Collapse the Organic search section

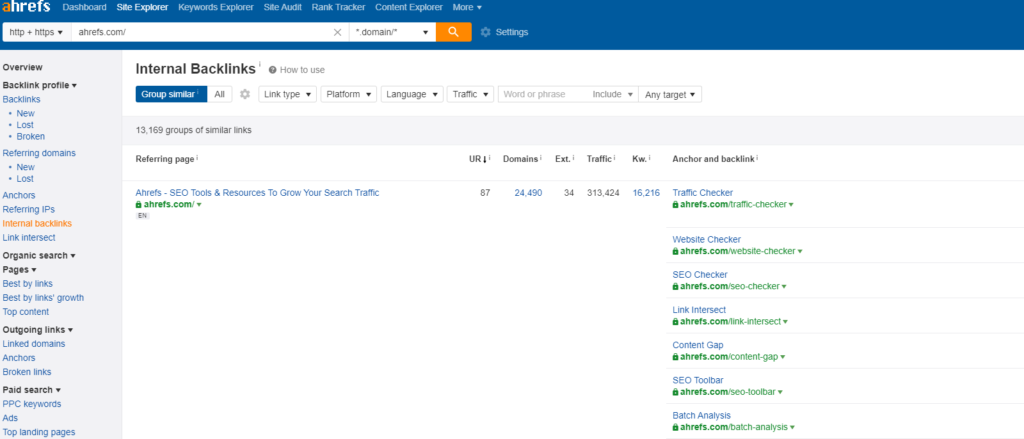point(39,255)
